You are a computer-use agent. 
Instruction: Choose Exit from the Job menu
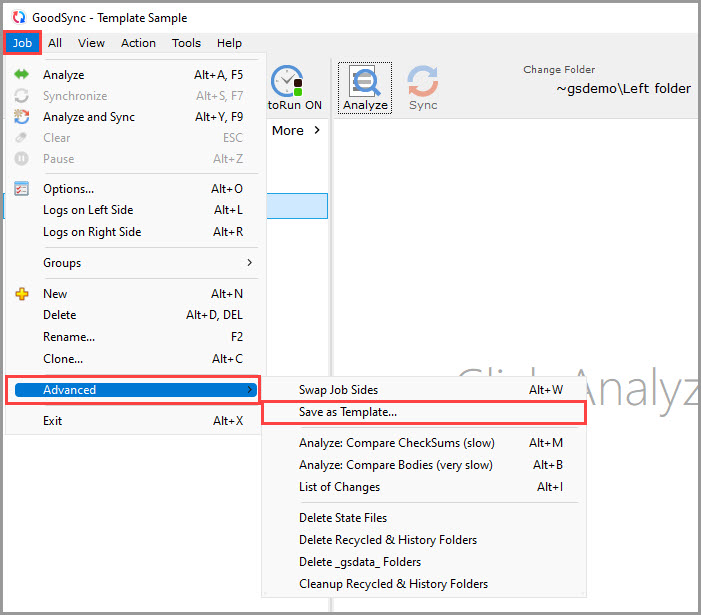pyautogui.click(x=132, y=421)
